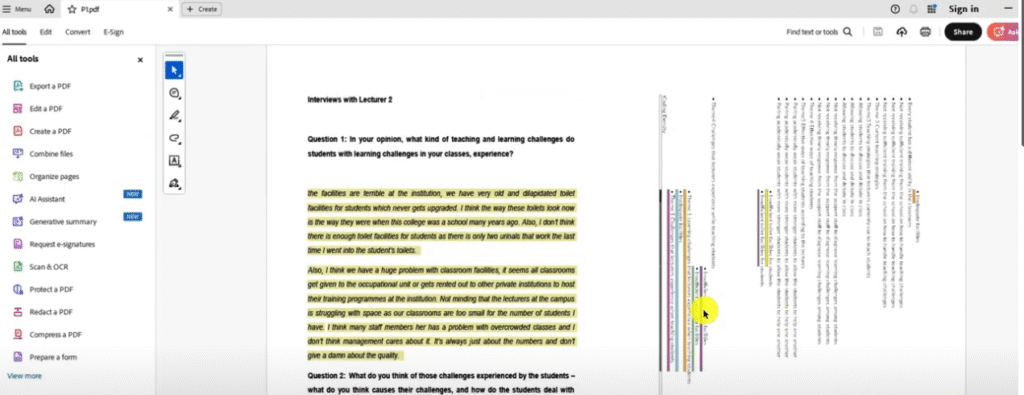1024x395 pixels.
Task: Click the home icon
Action: [50, 9]
